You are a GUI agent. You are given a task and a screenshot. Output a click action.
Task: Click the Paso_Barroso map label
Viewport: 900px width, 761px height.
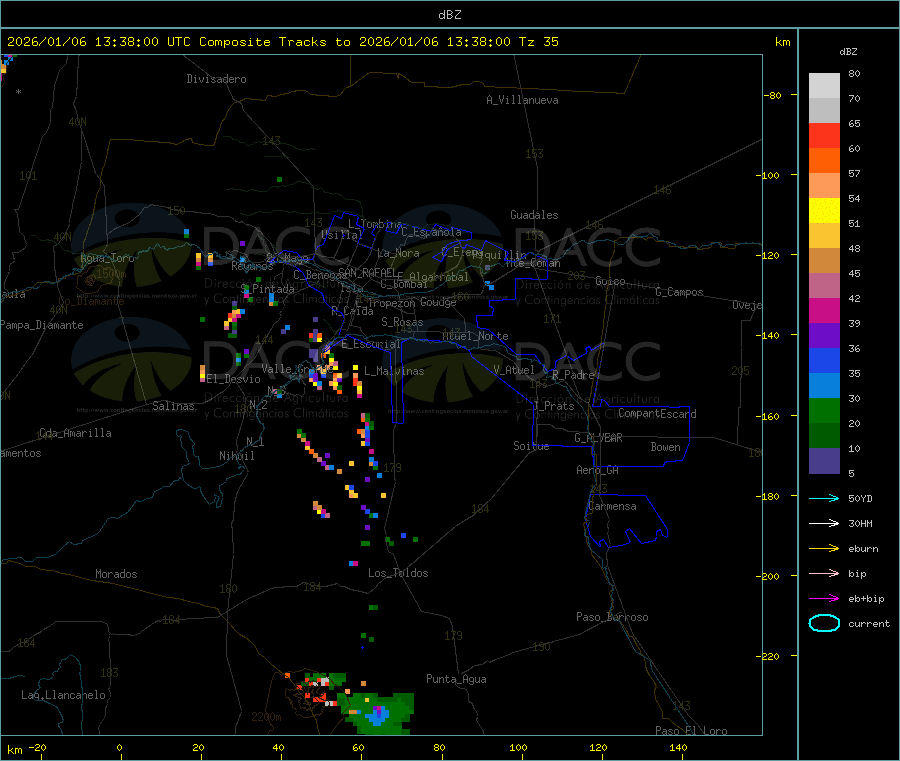tap(612, 617)
